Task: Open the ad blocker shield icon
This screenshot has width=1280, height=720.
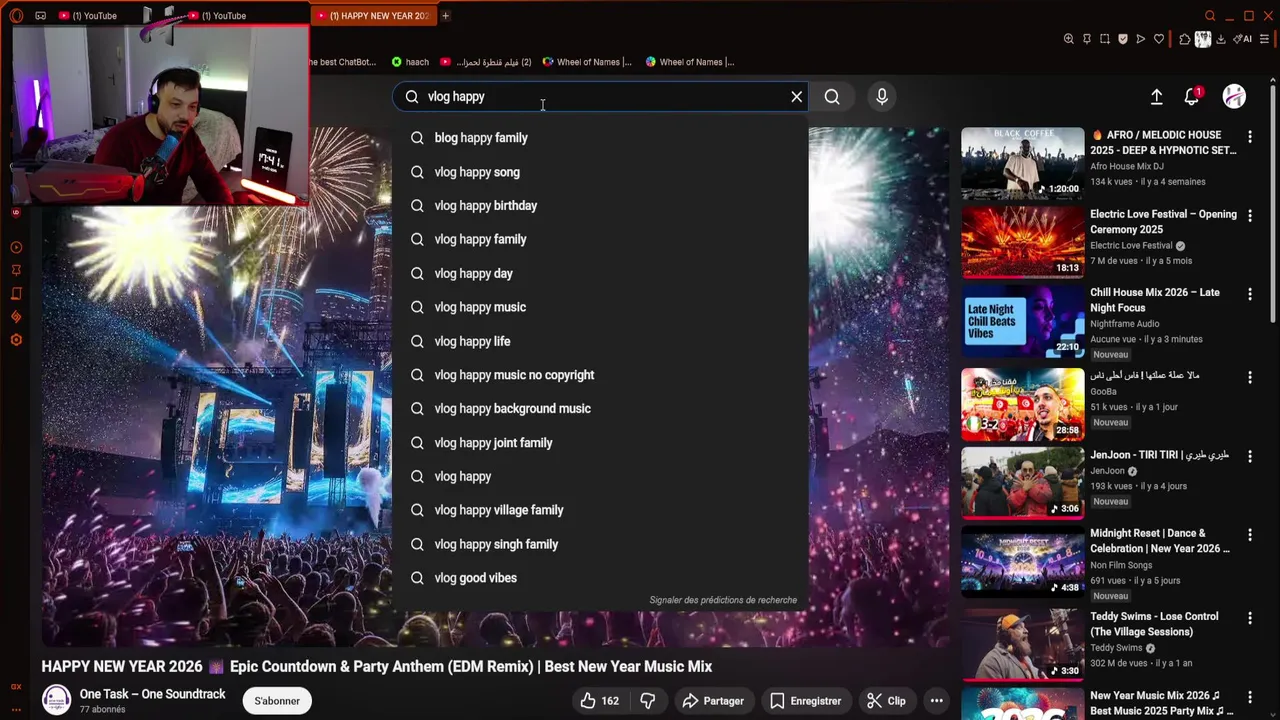Action: 1122,39
